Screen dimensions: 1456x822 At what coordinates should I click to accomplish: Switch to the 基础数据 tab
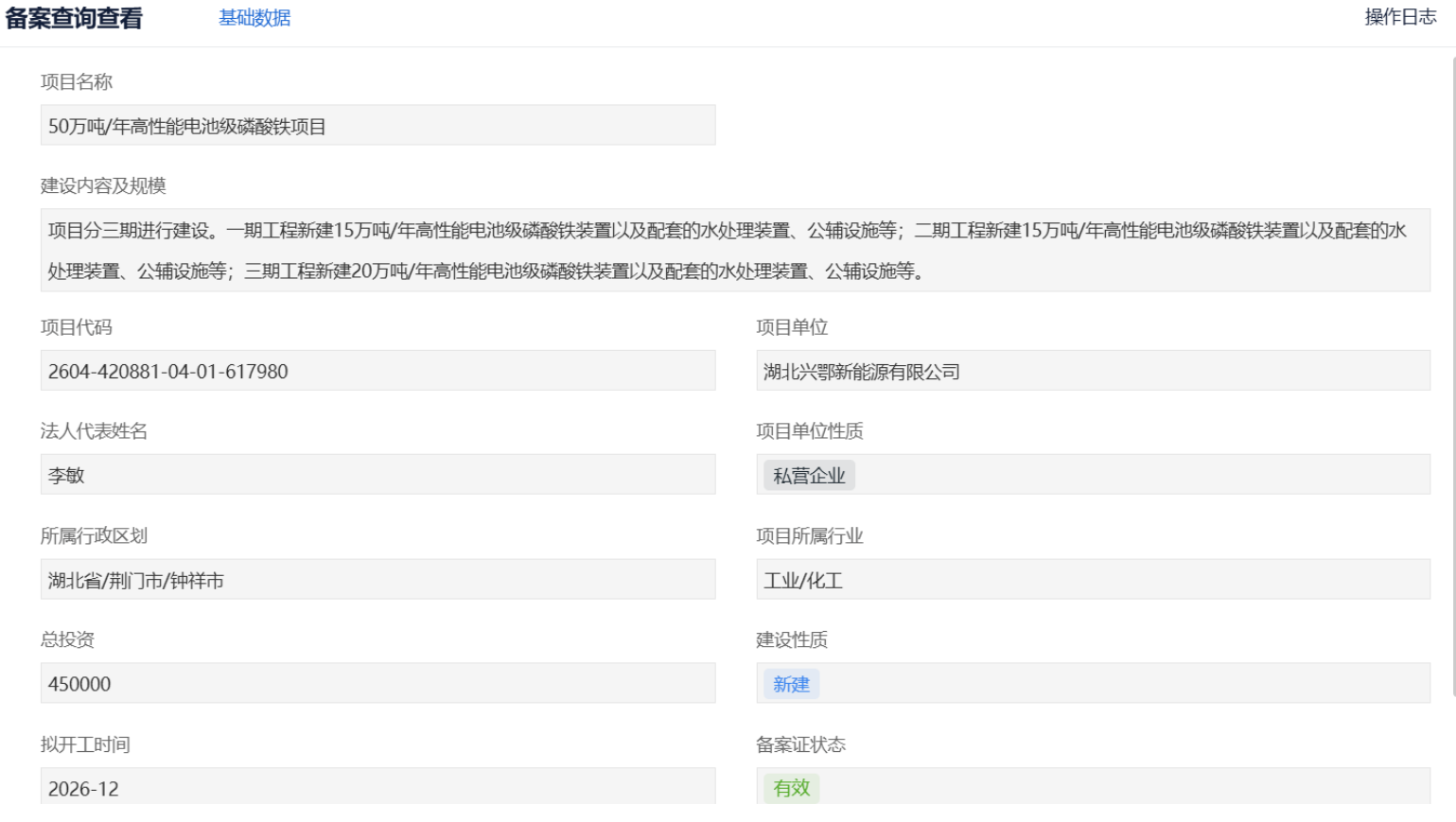(x=255, y=18)
